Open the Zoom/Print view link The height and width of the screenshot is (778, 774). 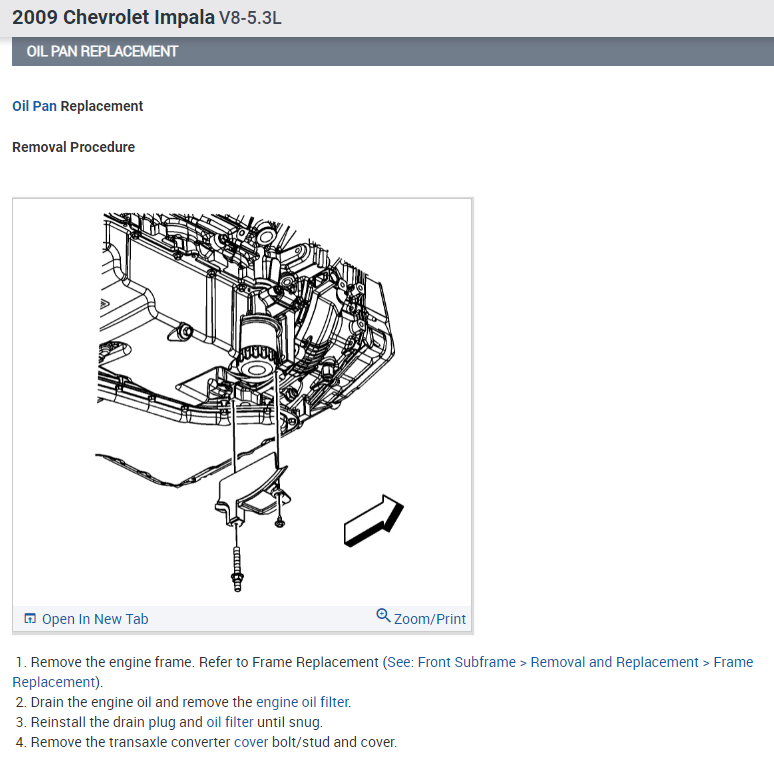point(430,619)
